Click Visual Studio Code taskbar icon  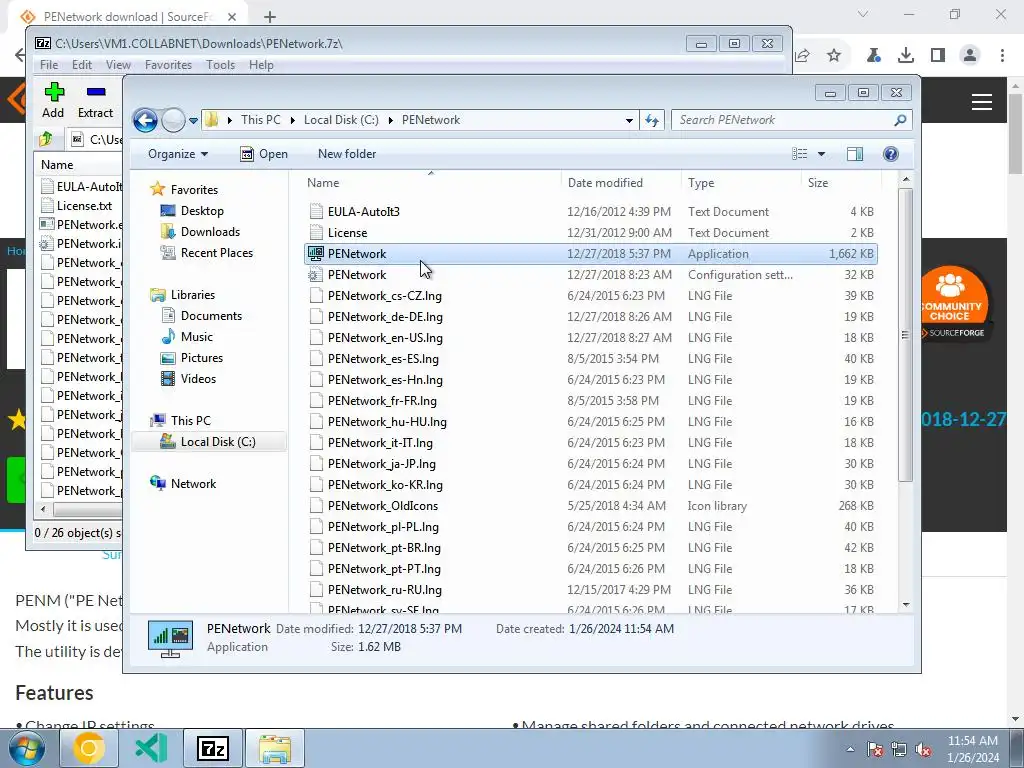(151, 748)
